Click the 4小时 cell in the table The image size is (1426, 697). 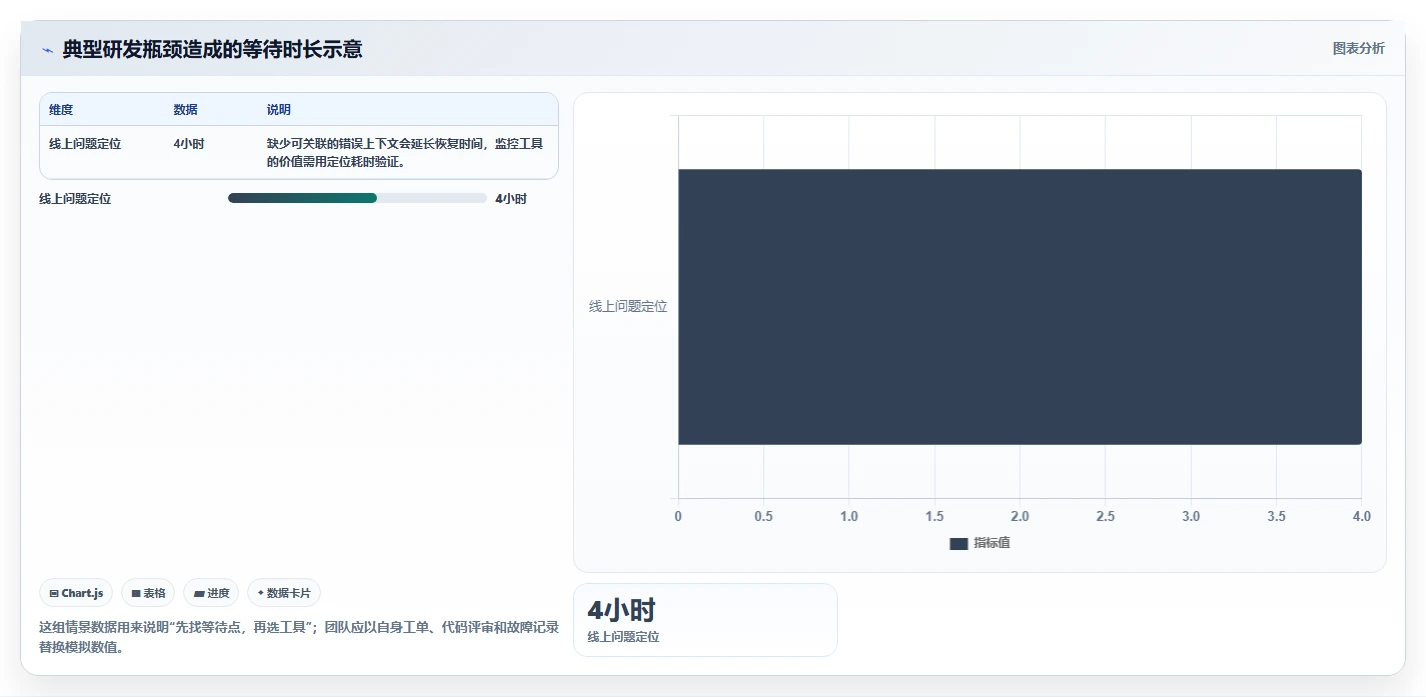pos(189,144)
